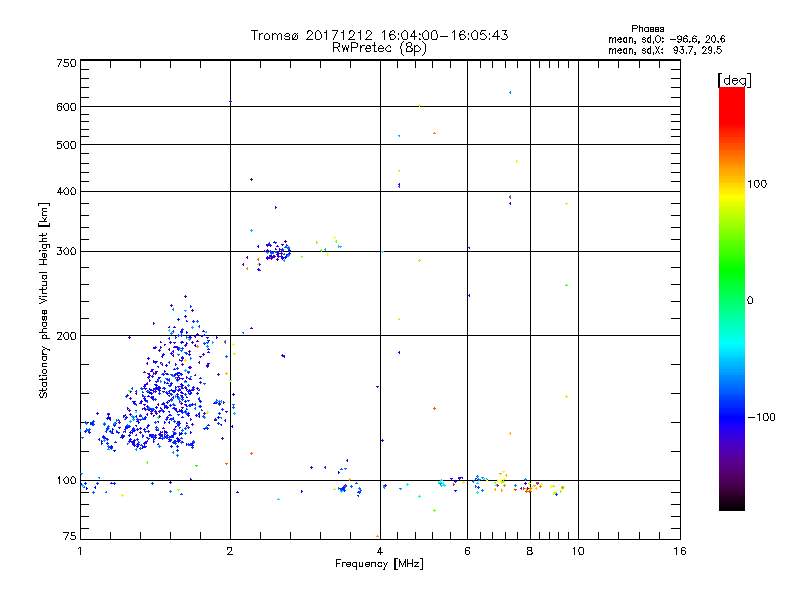The height and width of the screenshot is (600, 800).
Task: Click the '[deg]' colorbar label
Action: (x=734, y=80)
